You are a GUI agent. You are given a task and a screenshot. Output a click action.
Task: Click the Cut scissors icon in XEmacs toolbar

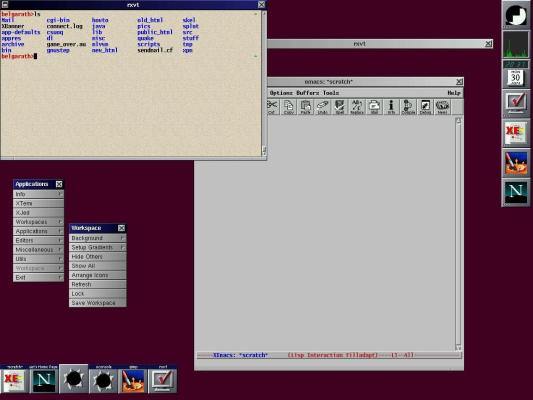(x=273, y=107)
